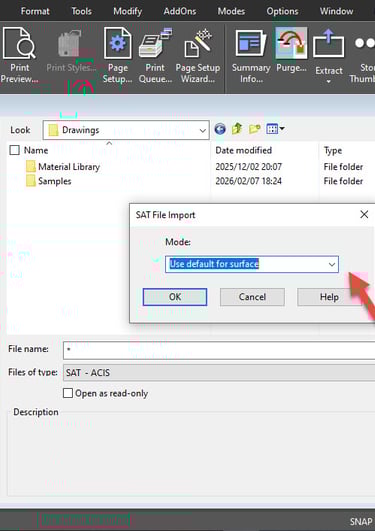This screenshot has width=375, height=531.
Task: Open Print Preview from the ribbon
Action: (x=19, y=56)
